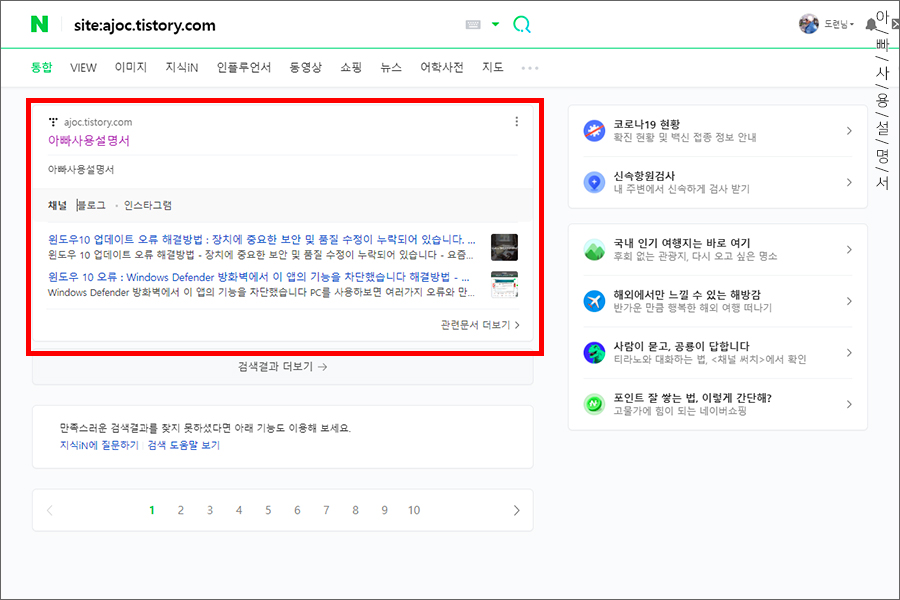Viewport: 900px width, 600px height.
Task: Open the Windows Defender 방화벽 article link
Action: point(259,277)
